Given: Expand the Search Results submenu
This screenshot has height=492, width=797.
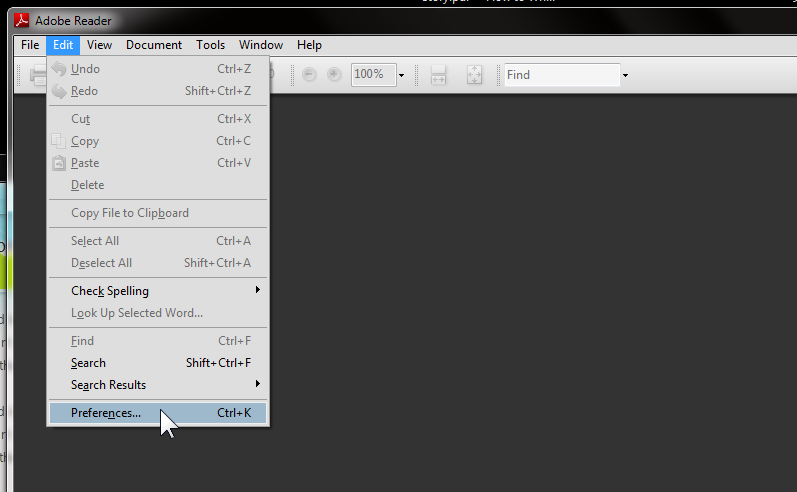Looking at the screenshot, I should tap(158, 385).
